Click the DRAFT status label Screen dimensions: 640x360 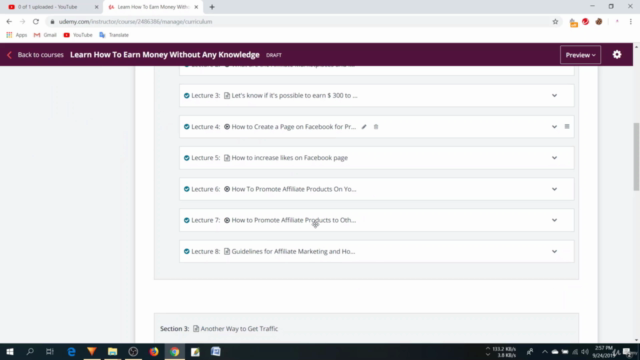(x=273, y=55)
